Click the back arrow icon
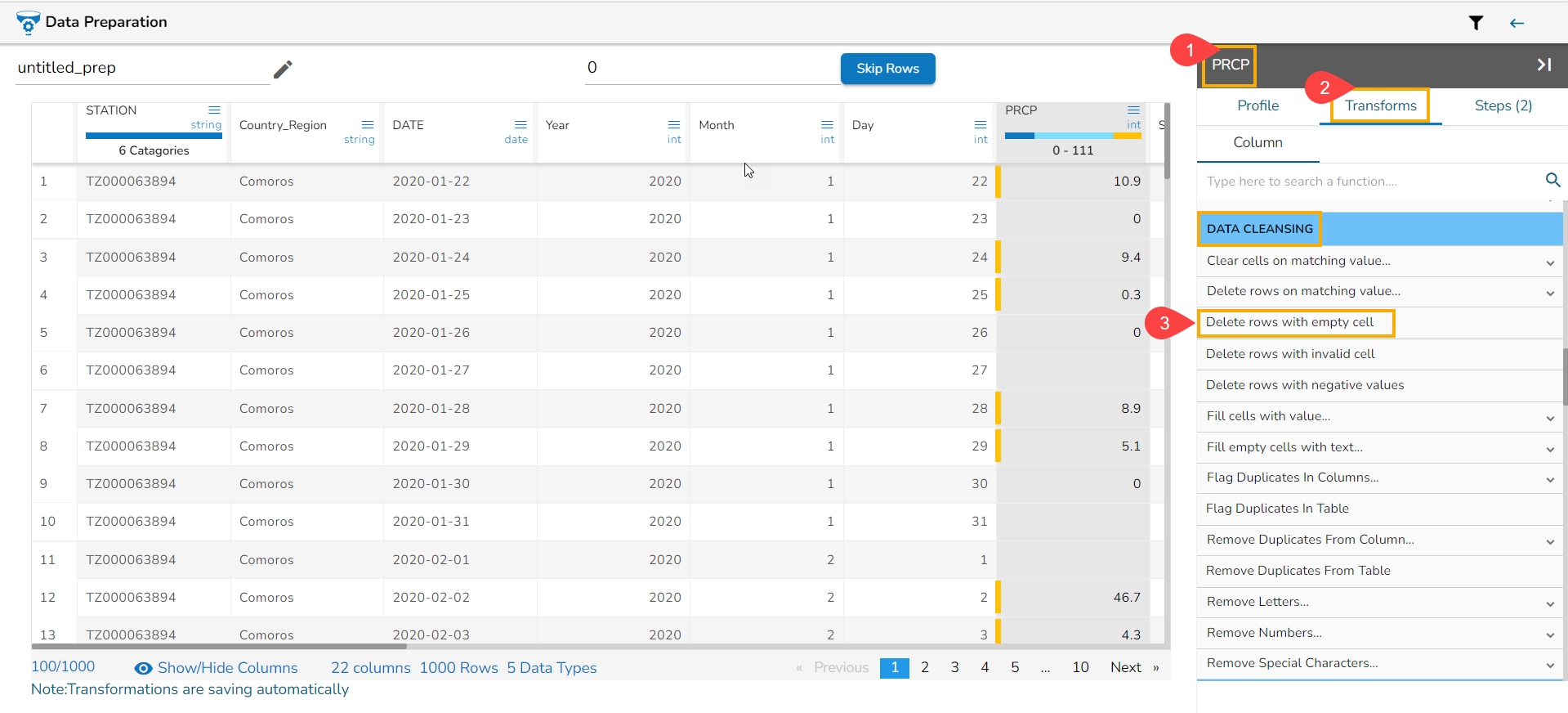 tap(1517, 23)
